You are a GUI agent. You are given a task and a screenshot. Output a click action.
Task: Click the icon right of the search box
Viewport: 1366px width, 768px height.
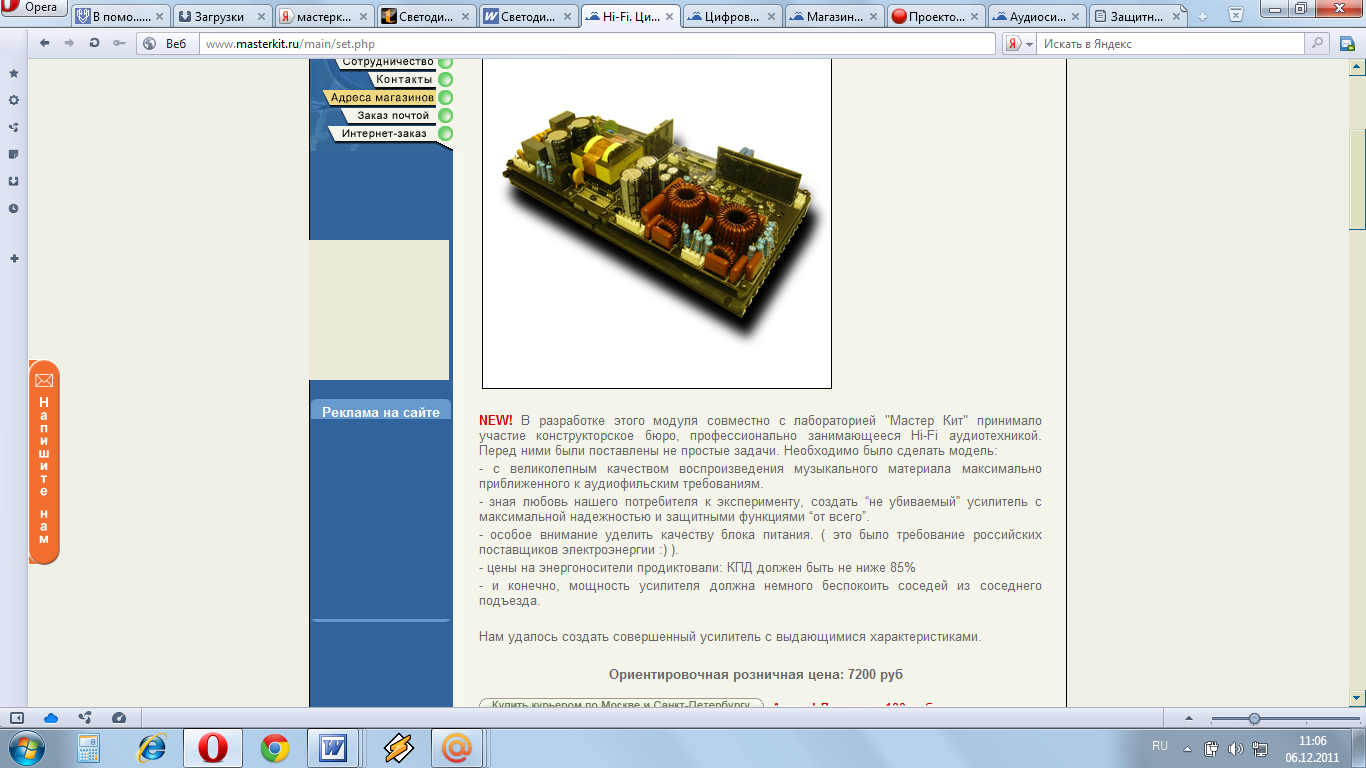[1348, 44]
